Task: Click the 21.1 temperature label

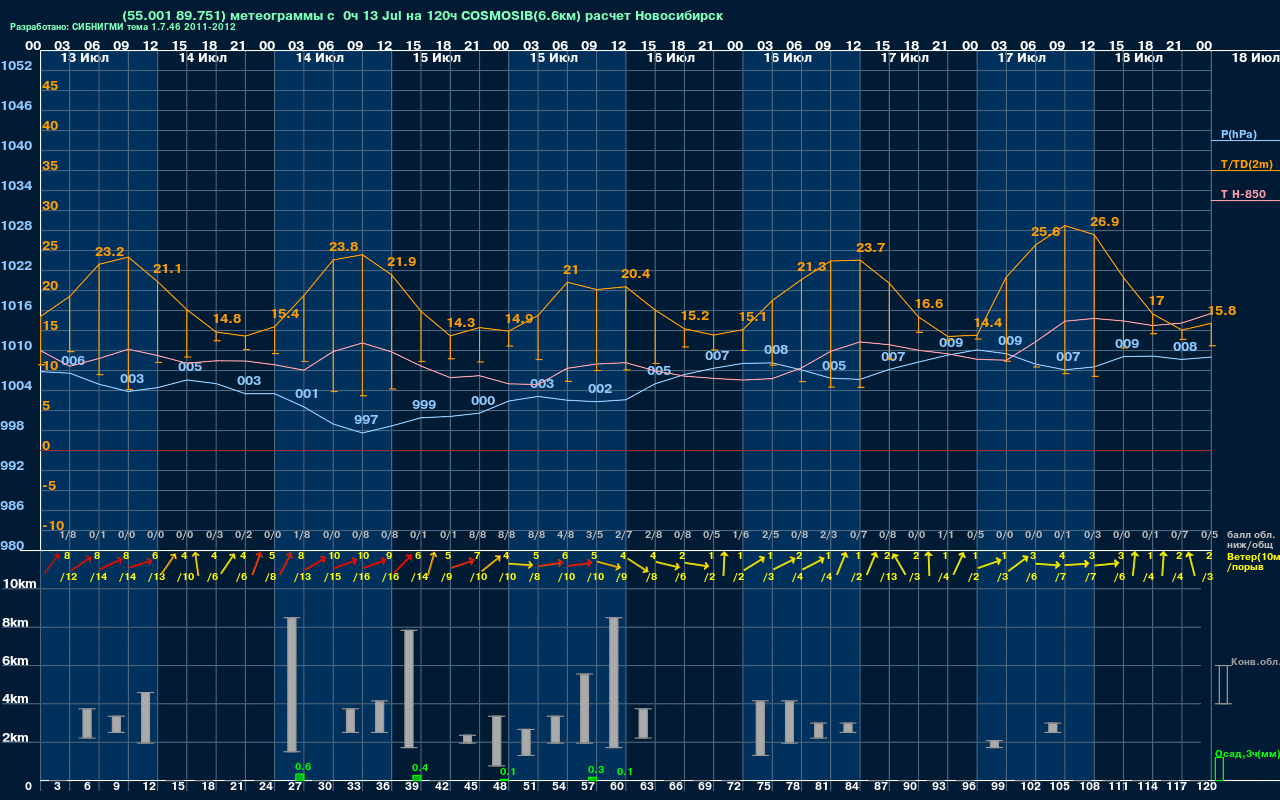Action: point(167,269)
